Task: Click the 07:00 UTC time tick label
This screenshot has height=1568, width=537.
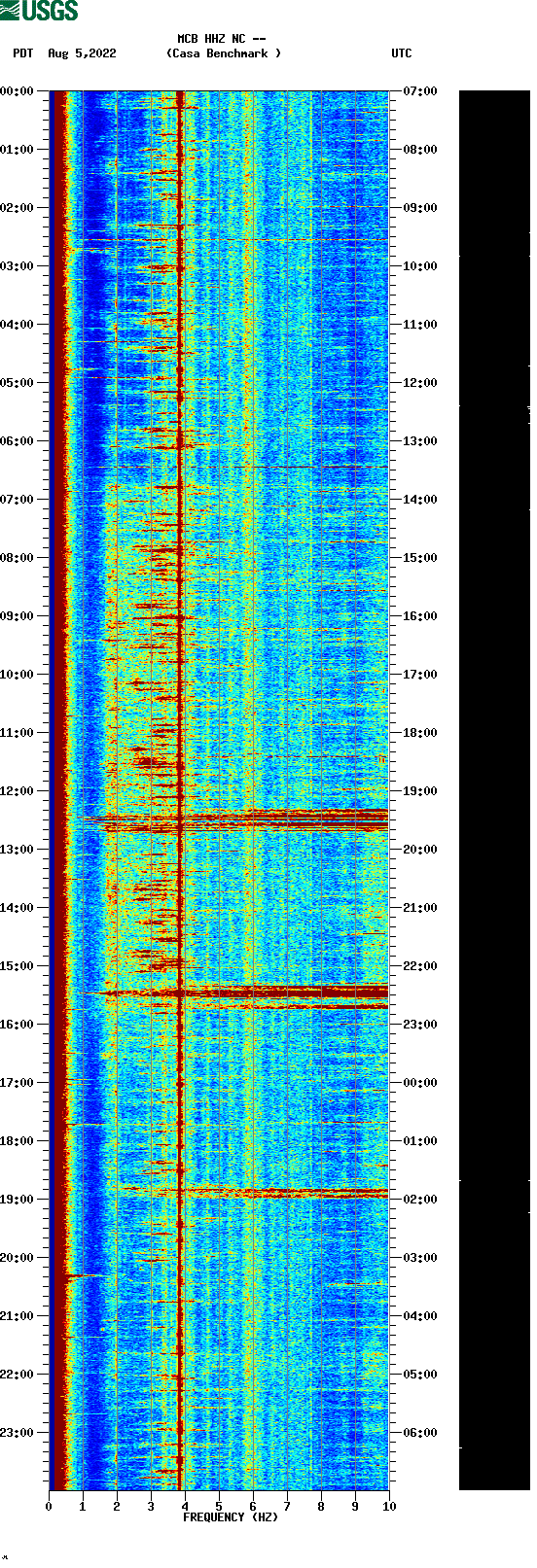Action: pos(419,91)
